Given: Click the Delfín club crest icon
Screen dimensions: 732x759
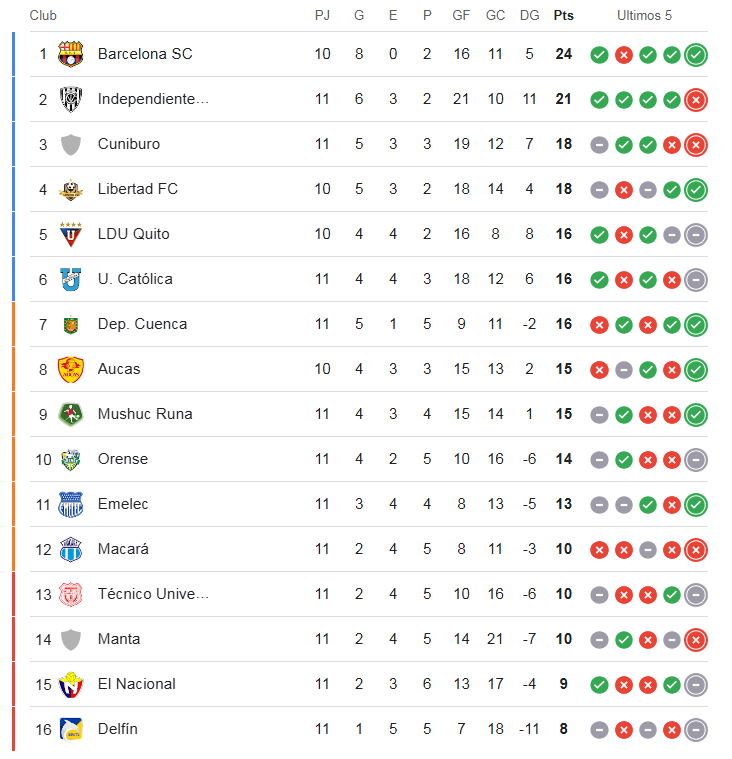Looking at the screenshot, I should (71, 729).
